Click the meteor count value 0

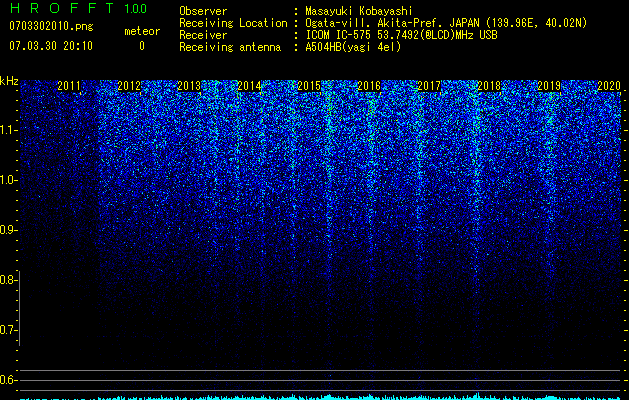[x=142, y=46]
